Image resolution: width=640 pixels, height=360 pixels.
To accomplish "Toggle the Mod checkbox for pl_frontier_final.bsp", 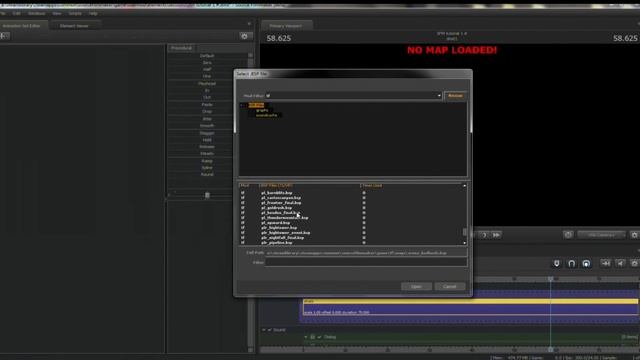I will [243, 203].
